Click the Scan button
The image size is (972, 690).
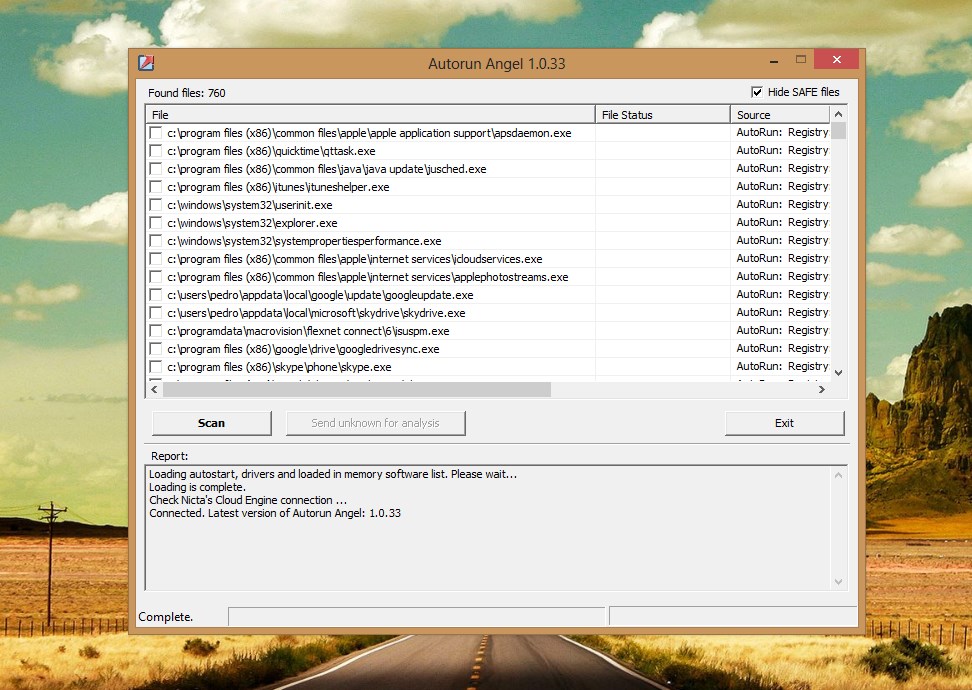click(x=211, y=423)
